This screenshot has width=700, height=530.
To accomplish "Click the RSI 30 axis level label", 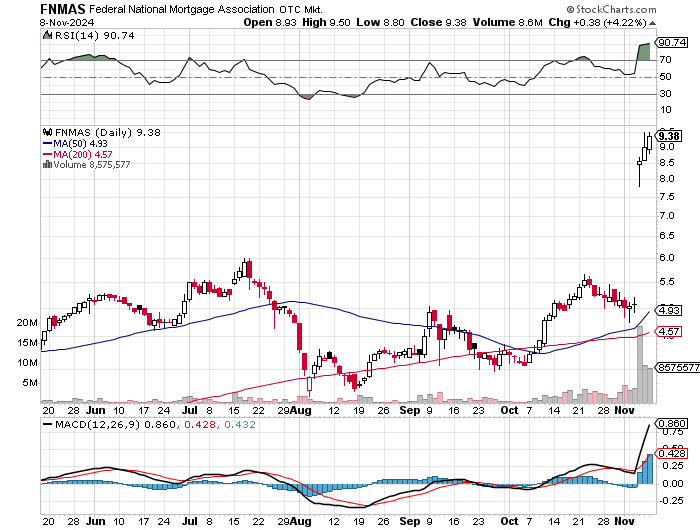I will coord(665,93).
